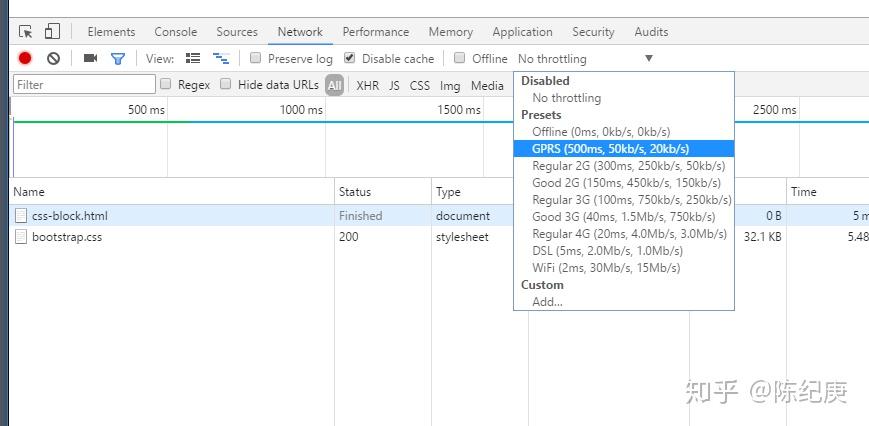Click the inspect element picker icon
Viewport: 869px width, 426px height.
tap(26, 32)
